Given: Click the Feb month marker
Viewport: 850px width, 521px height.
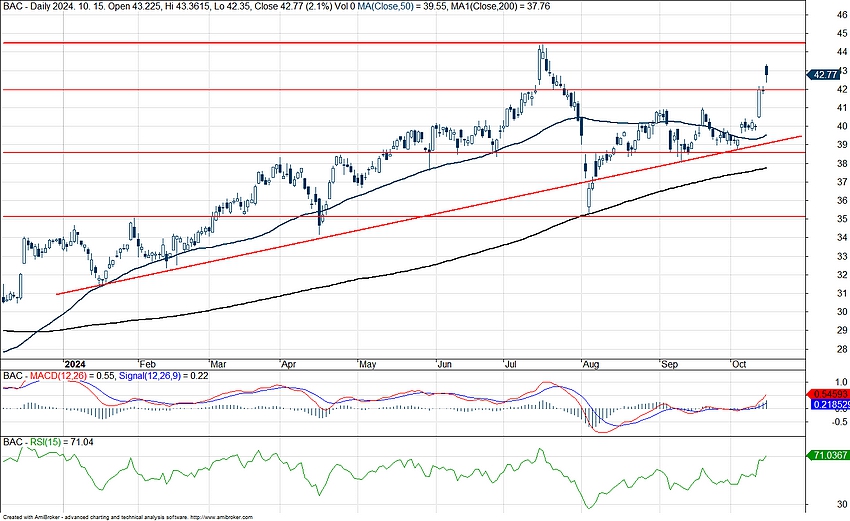Looking at the screenshot, I should pos(147,364).
